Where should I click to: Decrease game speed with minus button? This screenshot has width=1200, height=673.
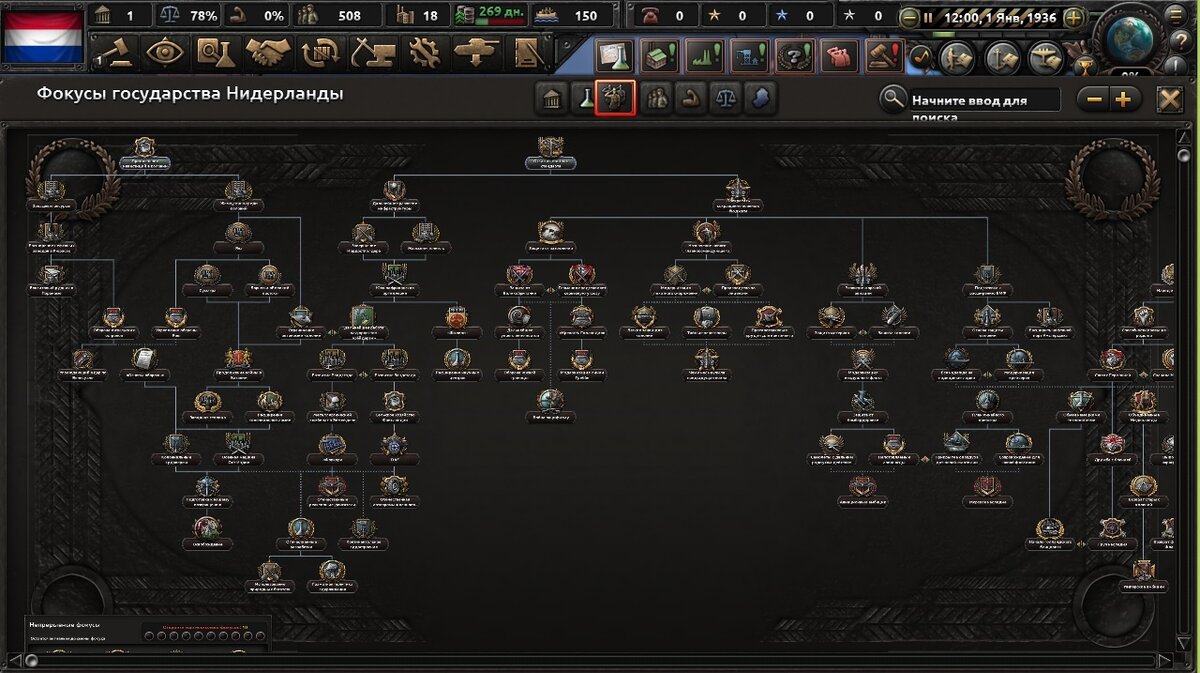click(x=908, y=17)
